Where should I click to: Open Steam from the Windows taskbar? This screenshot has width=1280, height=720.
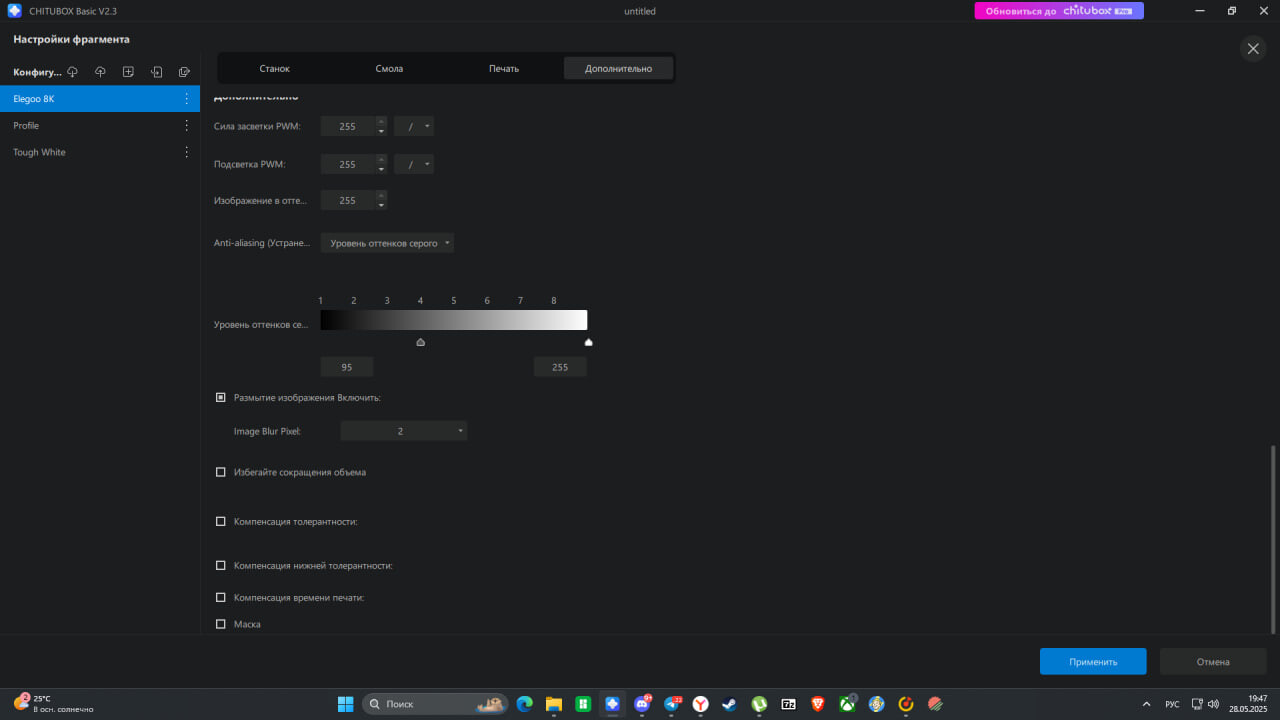pos(729,704)
